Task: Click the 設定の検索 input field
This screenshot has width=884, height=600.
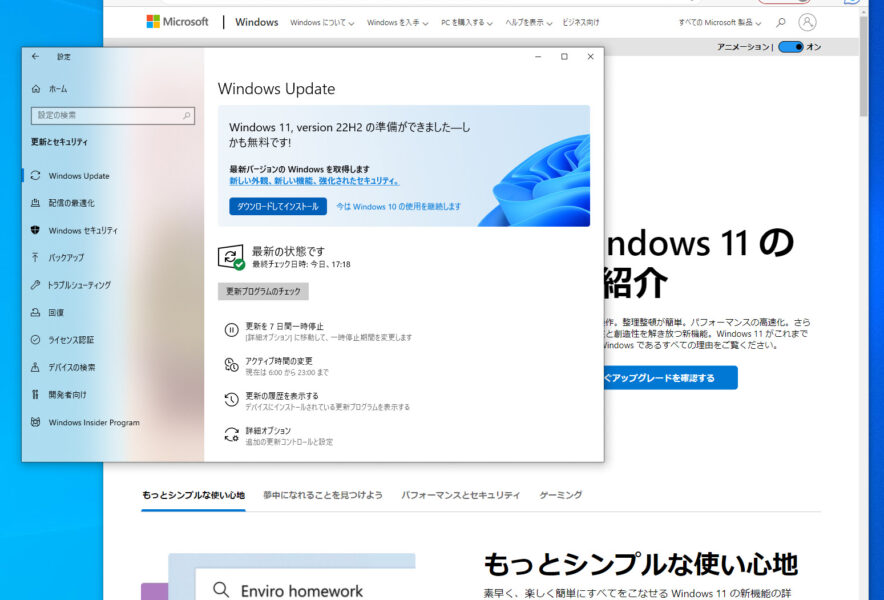Action: click(x=113, y=116)
